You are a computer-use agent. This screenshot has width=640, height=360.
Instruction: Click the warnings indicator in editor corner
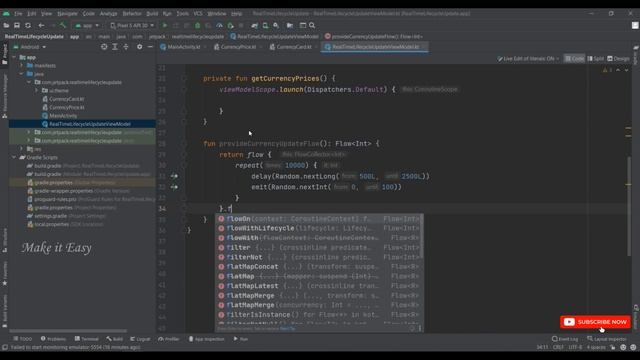pyautogui.click(x=607, y=70)
